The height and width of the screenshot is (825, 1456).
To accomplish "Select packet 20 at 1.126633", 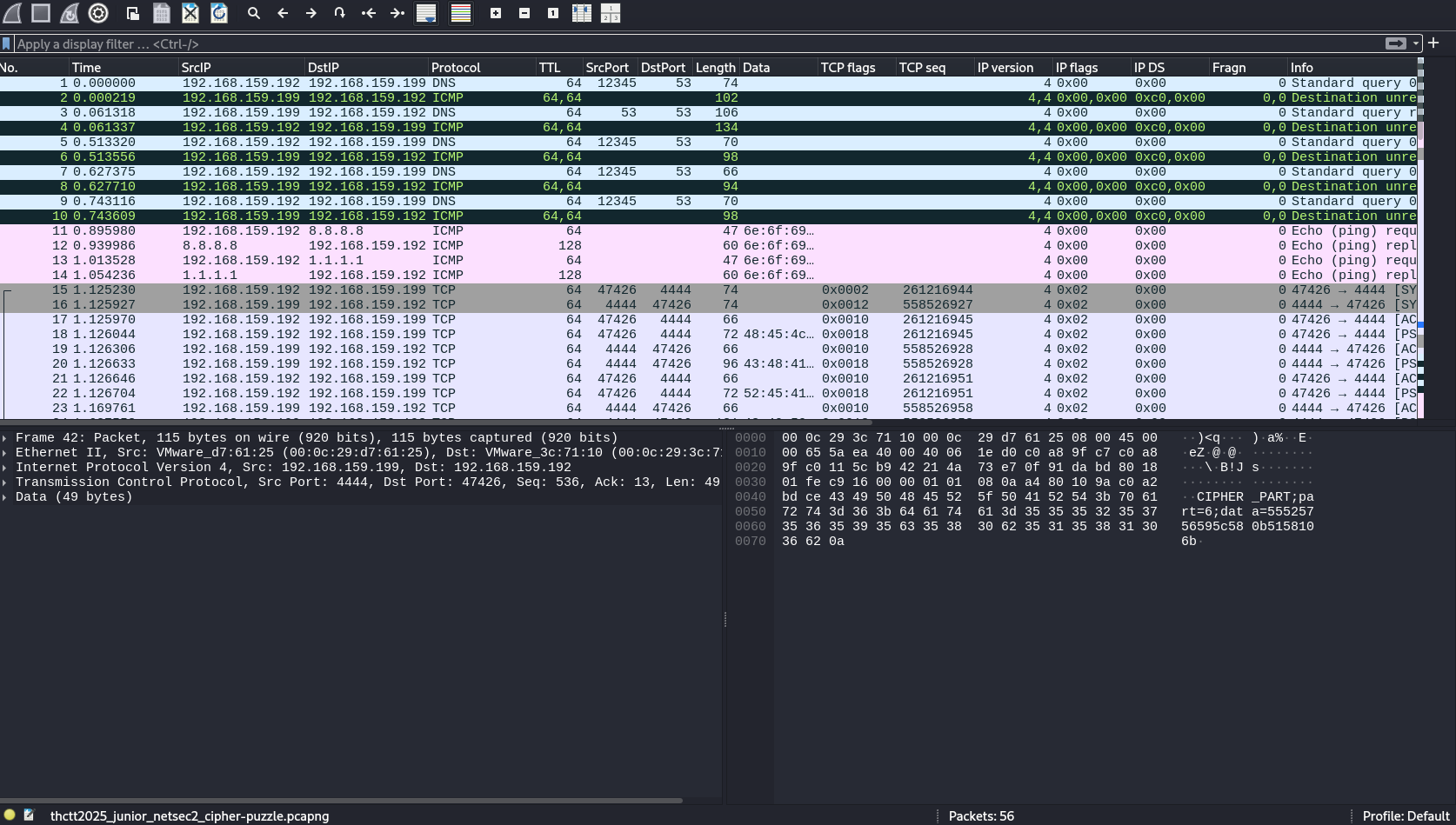I will click(708, 364).
